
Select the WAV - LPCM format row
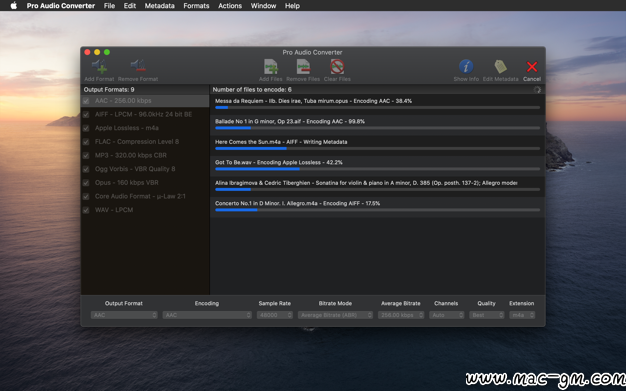click(145, 210)
